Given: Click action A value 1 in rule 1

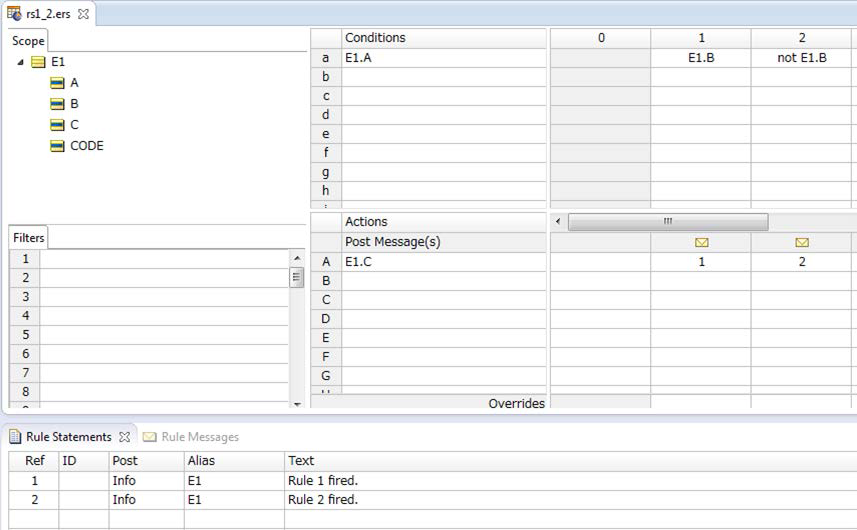Looking at the screenshot, I should point(701,262).
